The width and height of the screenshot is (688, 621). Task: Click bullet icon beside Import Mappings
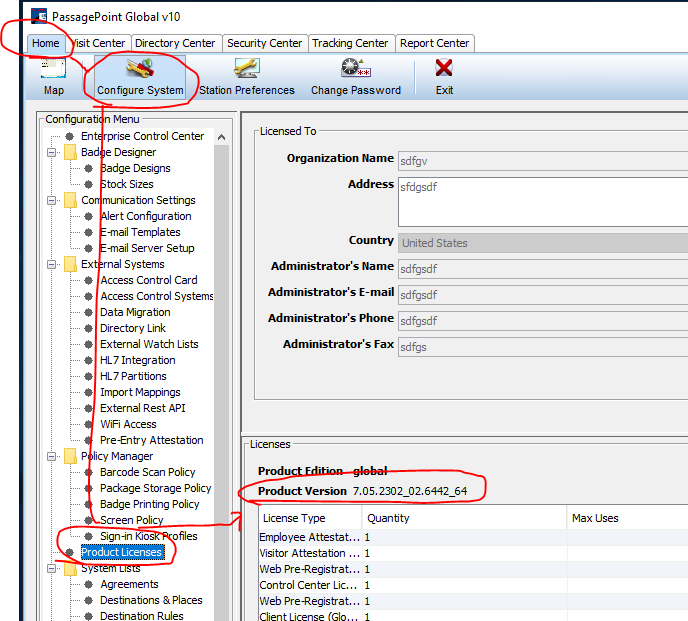(89, 392)
